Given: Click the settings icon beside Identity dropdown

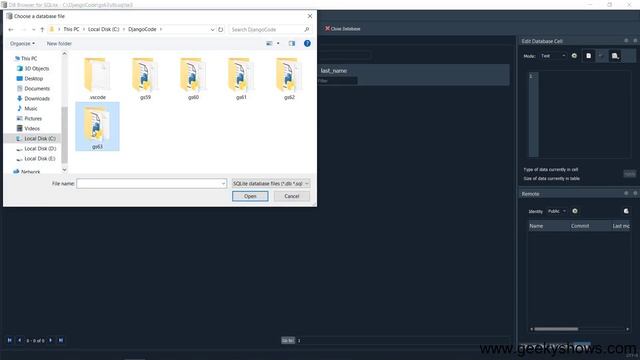Looking at the screenshot, I should pos(575,211).
